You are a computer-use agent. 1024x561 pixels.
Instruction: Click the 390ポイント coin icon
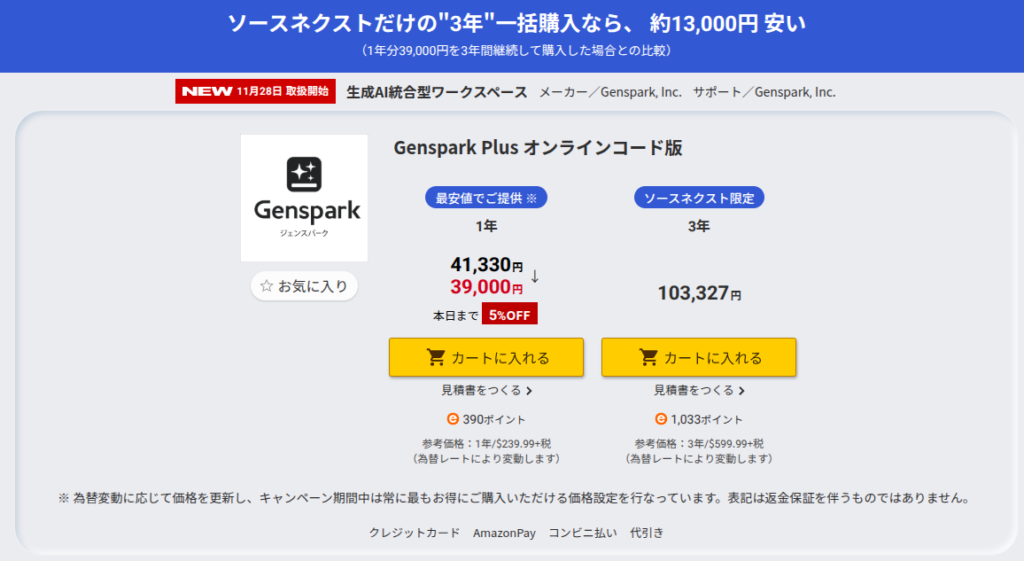point(453,419)
